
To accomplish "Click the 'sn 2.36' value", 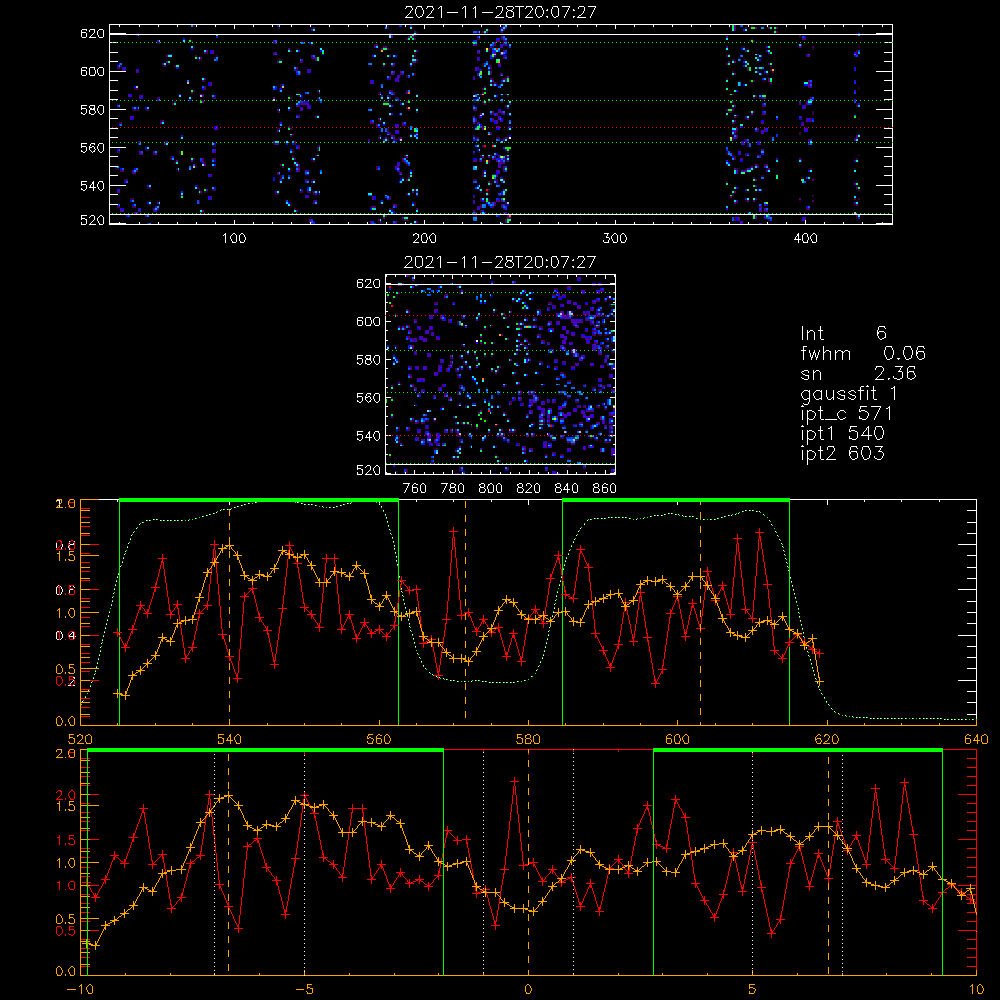I will (858, 373).
